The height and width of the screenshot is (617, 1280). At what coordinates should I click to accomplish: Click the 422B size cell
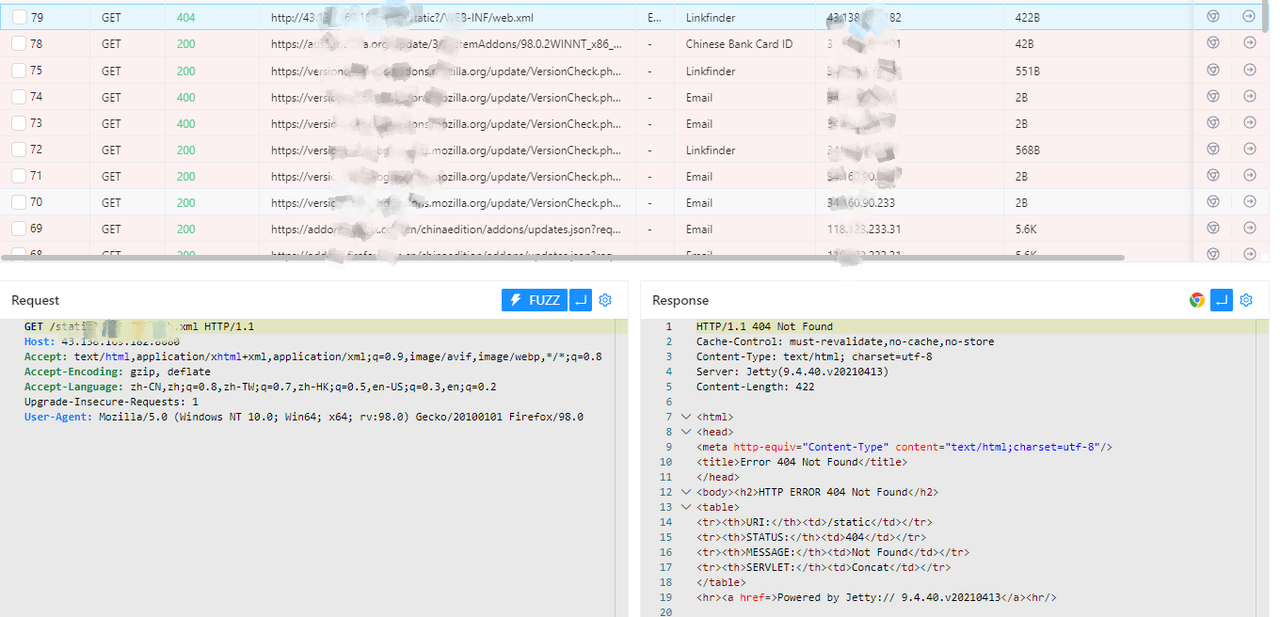[1028, 18]
